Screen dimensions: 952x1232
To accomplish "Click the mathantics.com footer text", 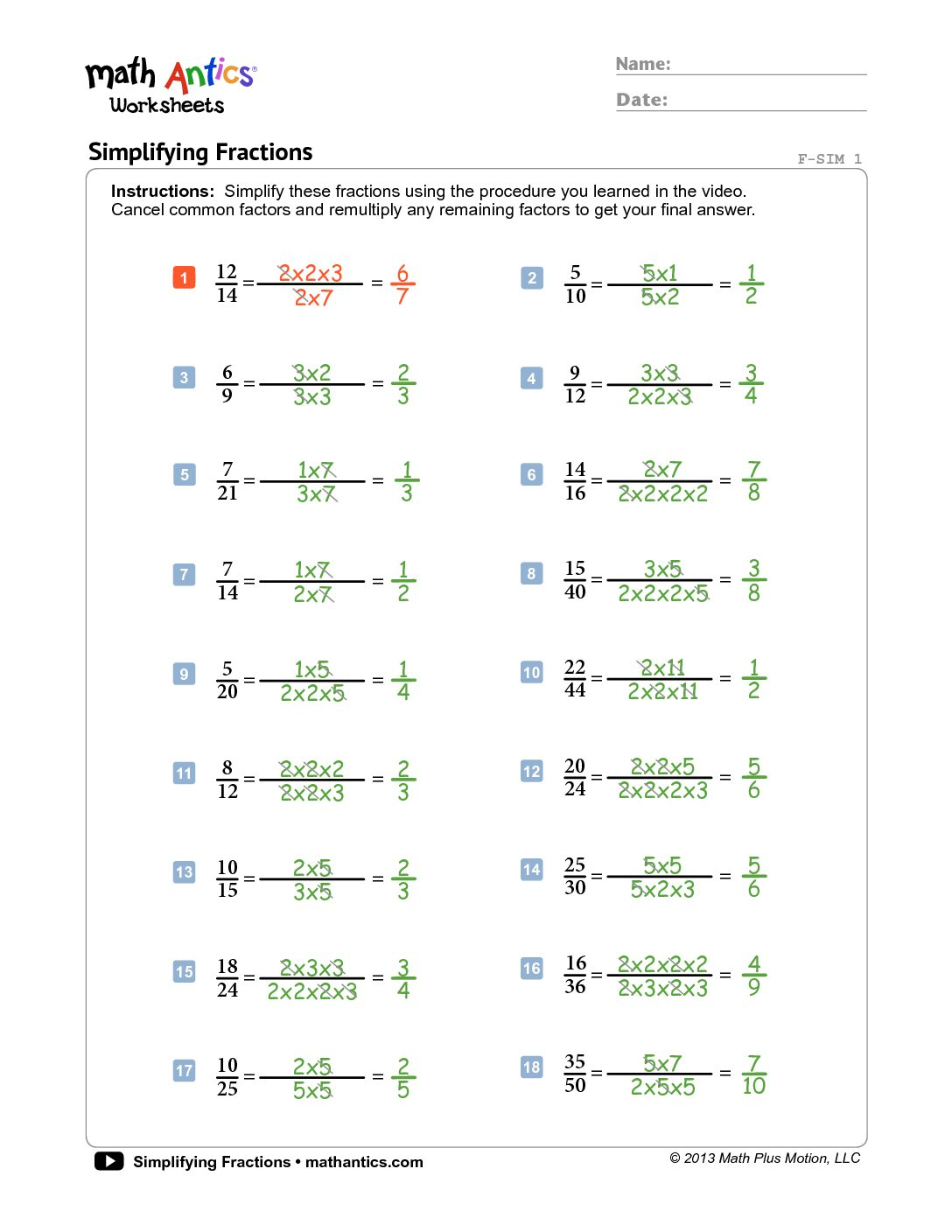I will pos(364,1162).
